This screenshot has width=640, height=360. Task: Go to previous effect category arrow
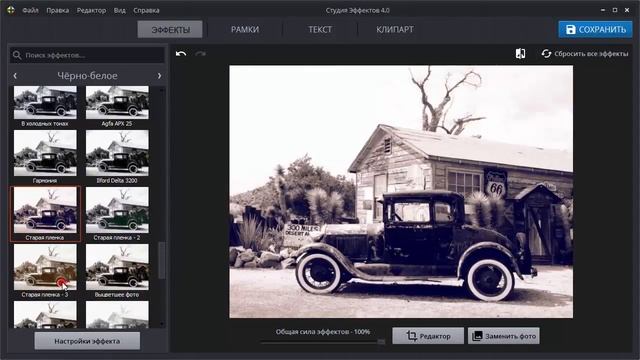tap(15, 76)
